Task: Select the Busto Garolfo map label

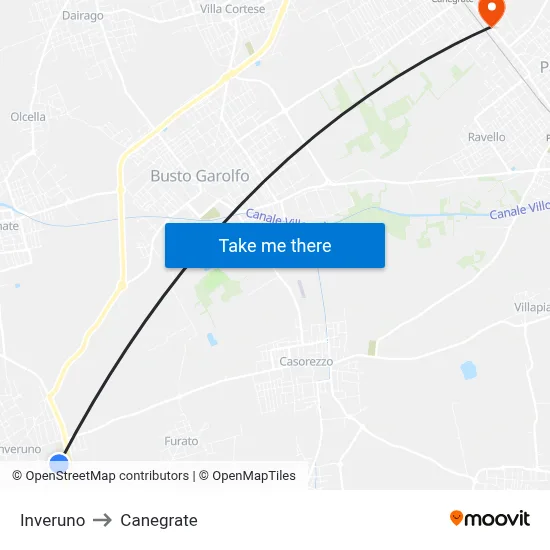Action: [200, 176]
